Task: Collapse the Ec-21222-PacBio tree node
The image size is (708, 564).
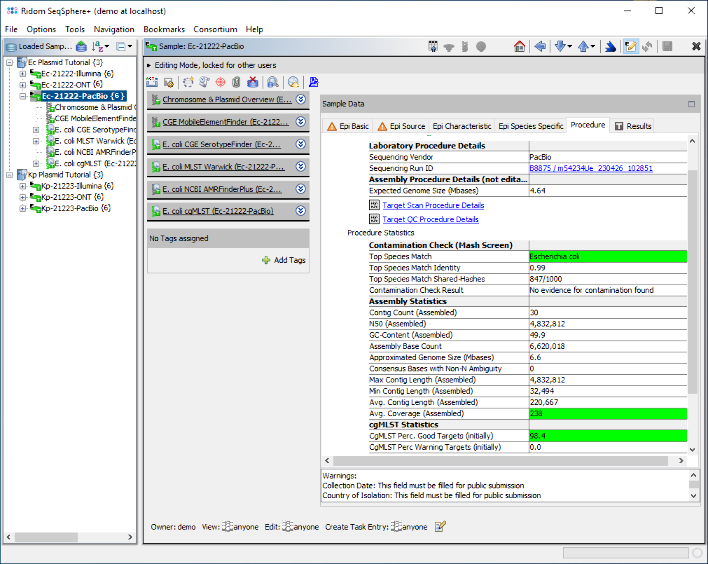Action: click(23, 96)
